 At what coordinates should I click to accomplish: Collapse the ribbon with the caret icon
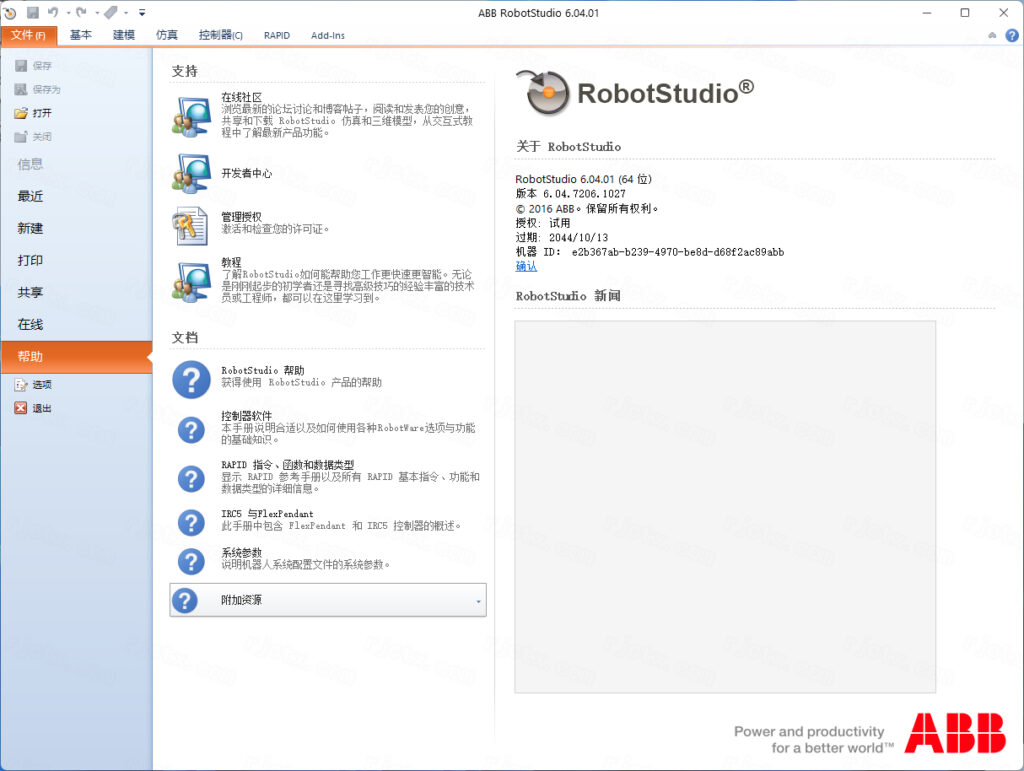992,35
